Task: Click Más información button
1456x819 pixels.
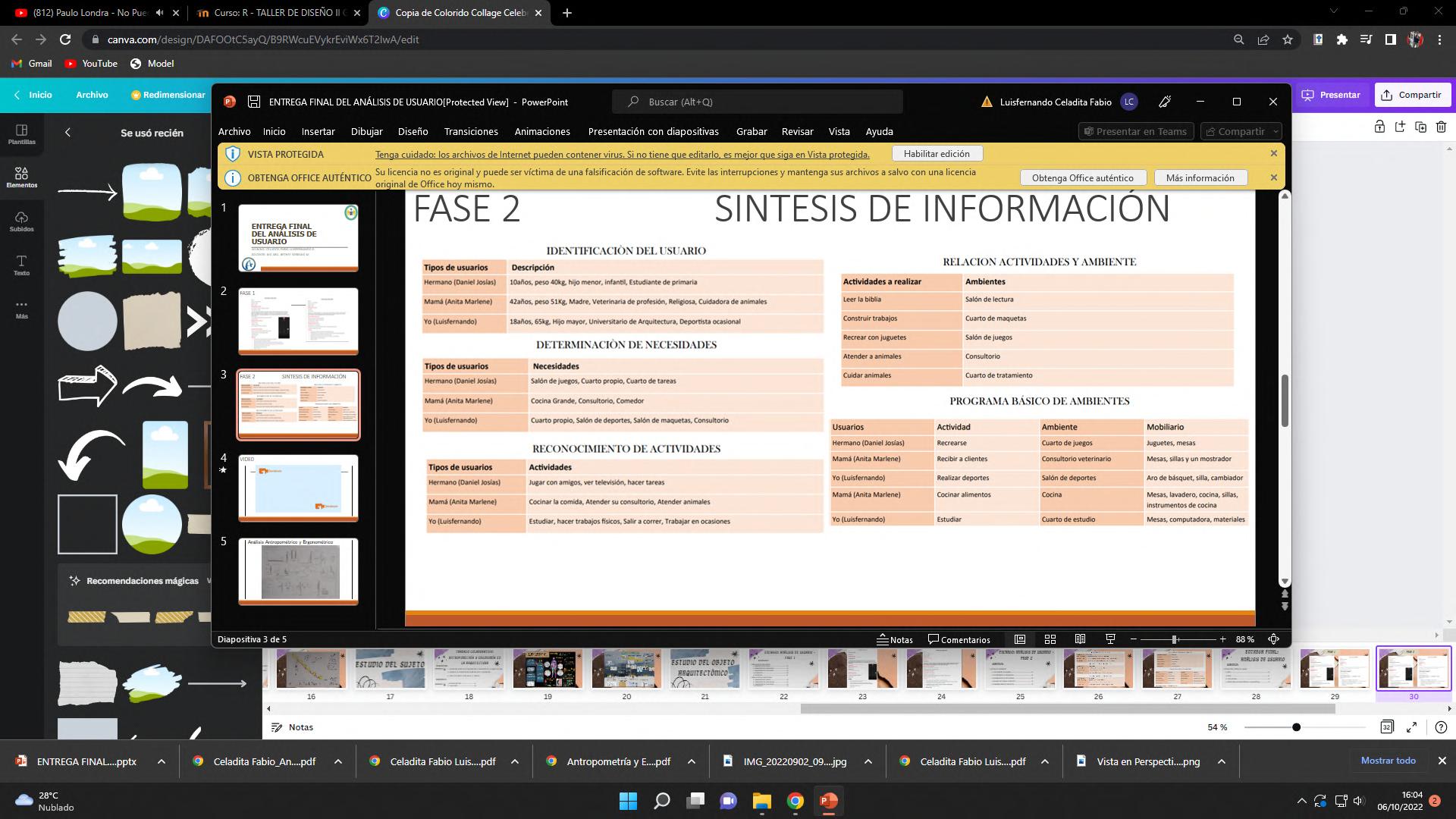Action: pyautogui.click(x=1200, y=177)
